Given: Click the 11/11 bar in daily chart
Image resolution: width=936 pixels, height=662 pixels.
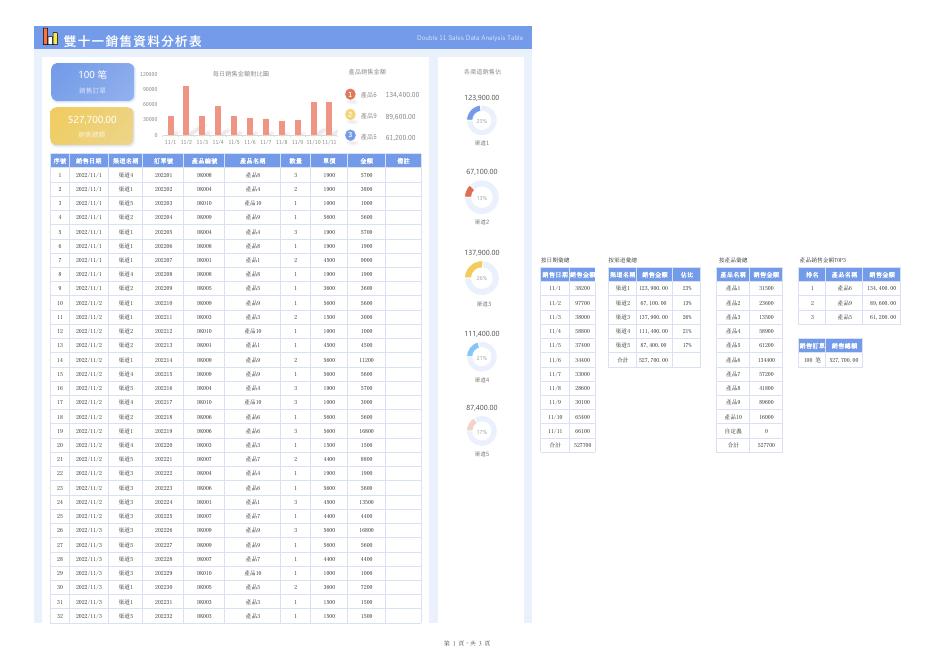Looking at the screenshot, I should pyautogui.click(x=329, y=118).
